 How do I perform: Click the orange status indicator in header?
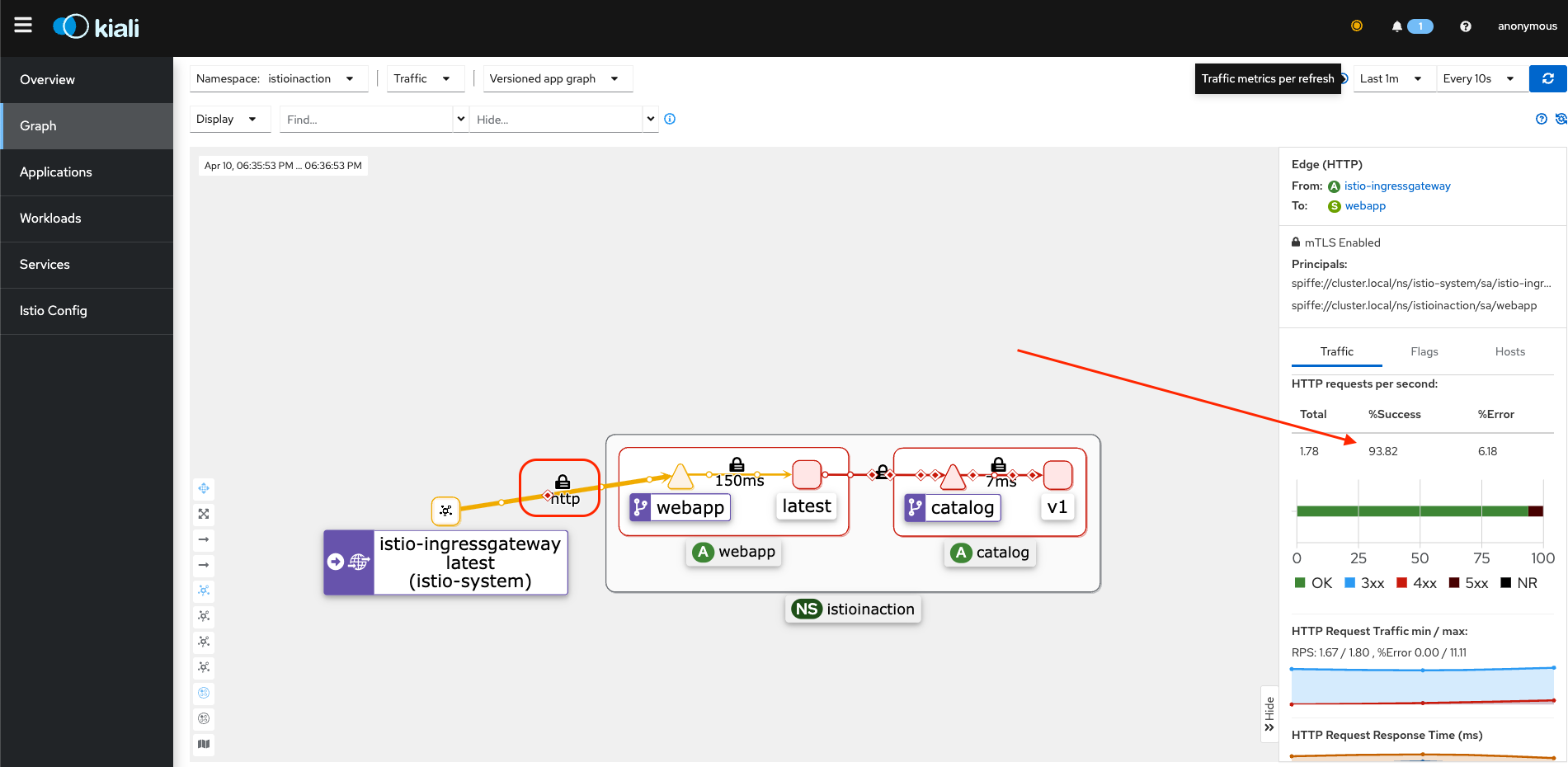(x=1357, y=26)
